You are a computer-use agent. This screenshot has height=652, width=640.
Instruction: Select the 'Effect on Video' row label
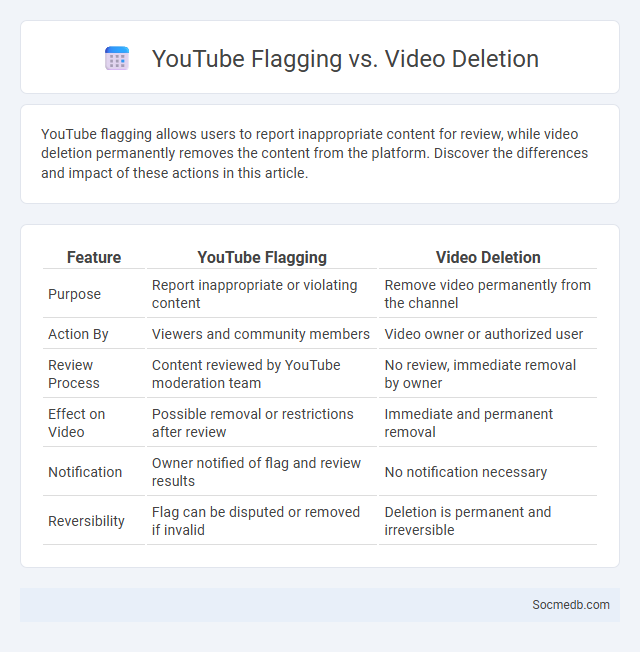pyautogui.click(x=77, y=423)
